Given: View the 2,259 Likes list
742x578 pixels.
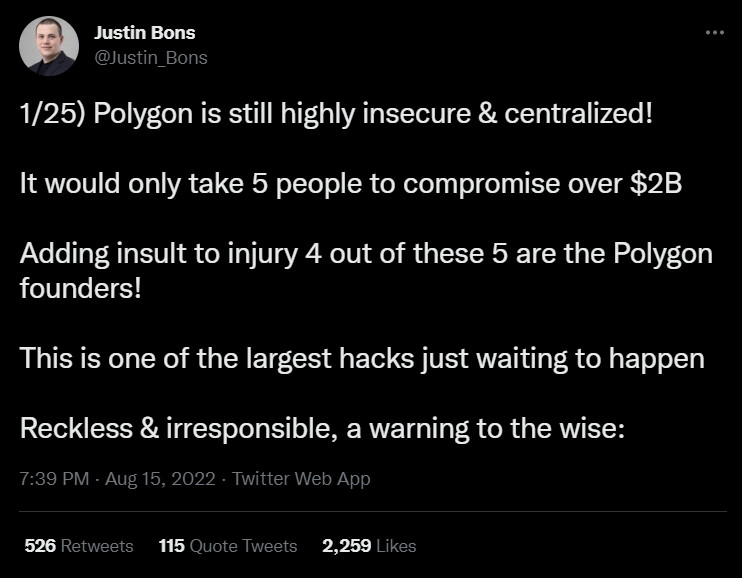Looking at the screenshot, I should 369,546.
